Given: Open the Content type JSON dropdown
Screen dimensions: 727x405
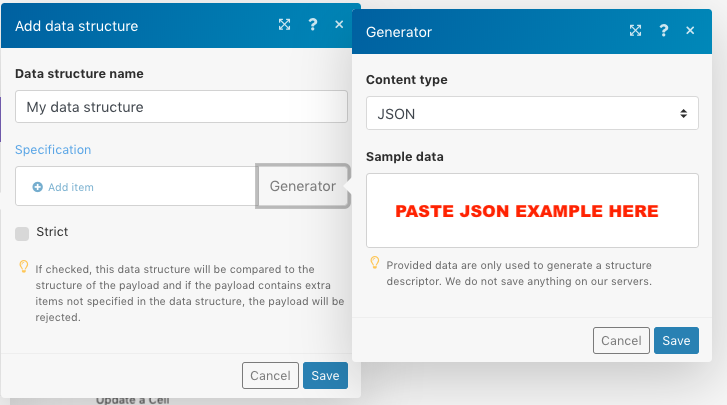Looking at the screenshot, I should coord(532,113).
